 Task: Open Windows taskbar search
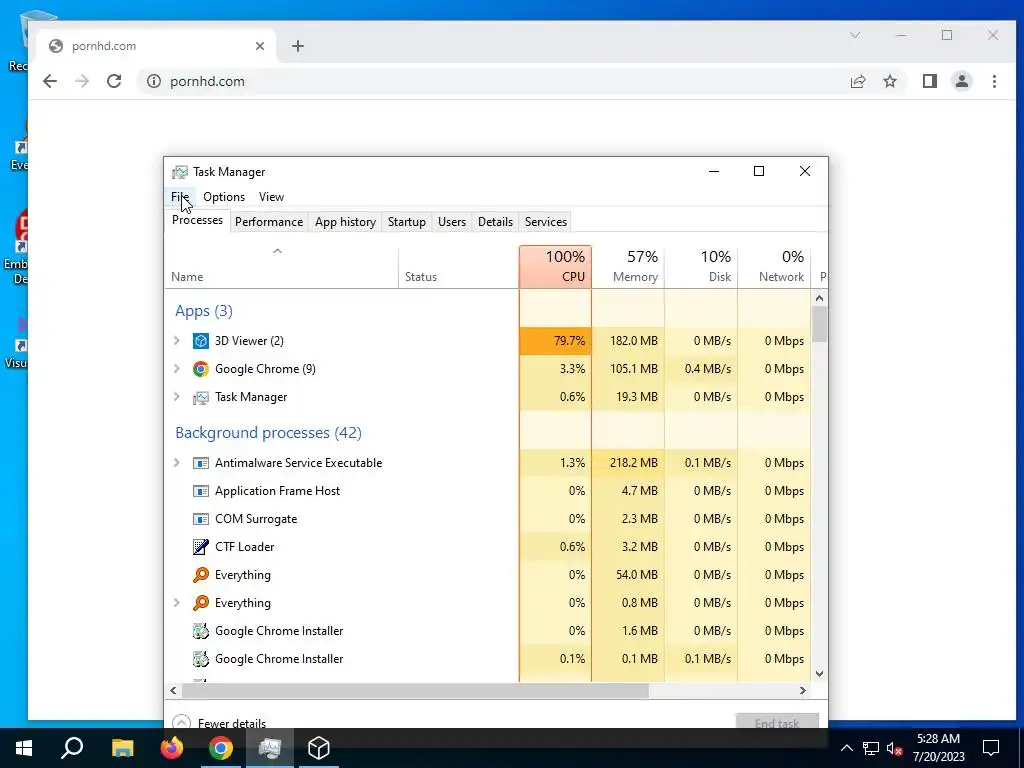coord(72,748)
